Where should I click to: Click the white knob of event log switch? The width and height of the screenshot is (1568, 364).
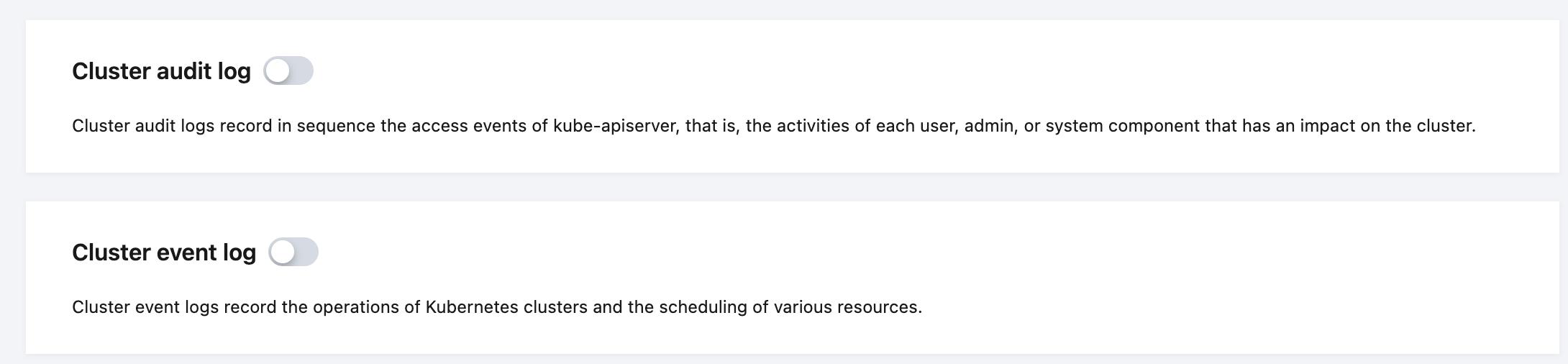coord(283,252)
